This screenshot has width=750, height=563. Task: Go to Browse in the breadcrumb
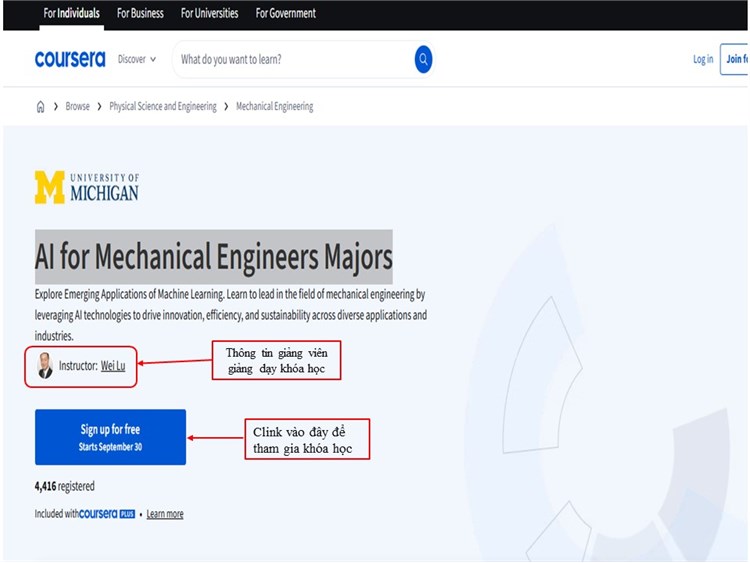pos(77,107)
